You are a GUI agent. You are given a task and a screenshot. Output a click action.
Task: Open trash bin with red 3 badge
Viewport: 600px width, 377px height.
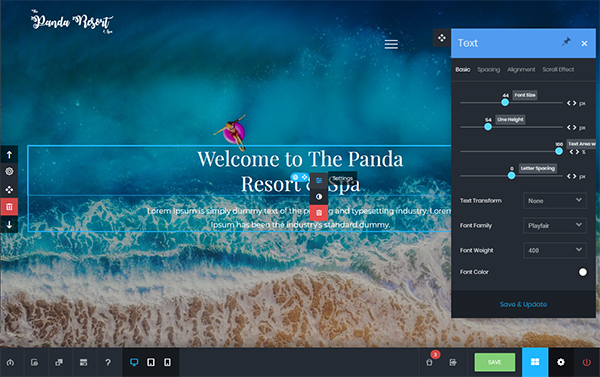click(430, 362)
